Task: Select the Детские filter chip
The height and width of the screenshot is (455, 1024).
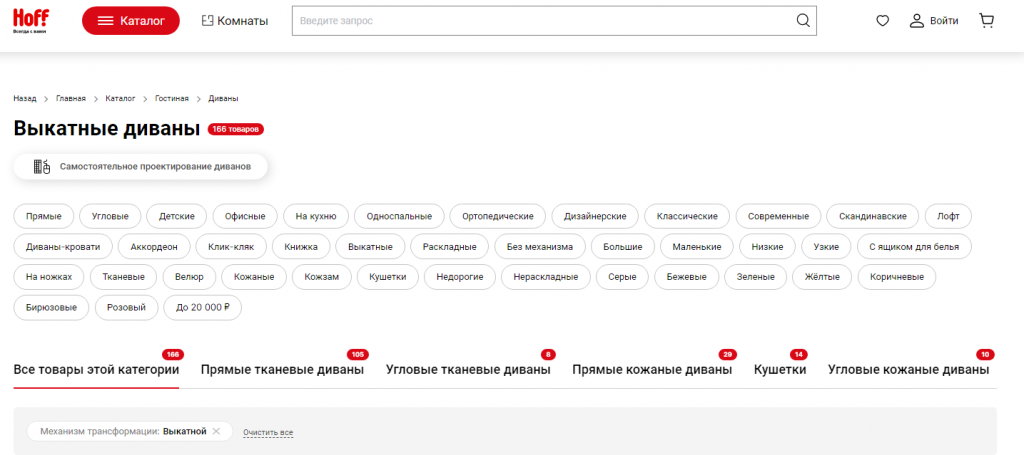Action: tap(177, 216)
